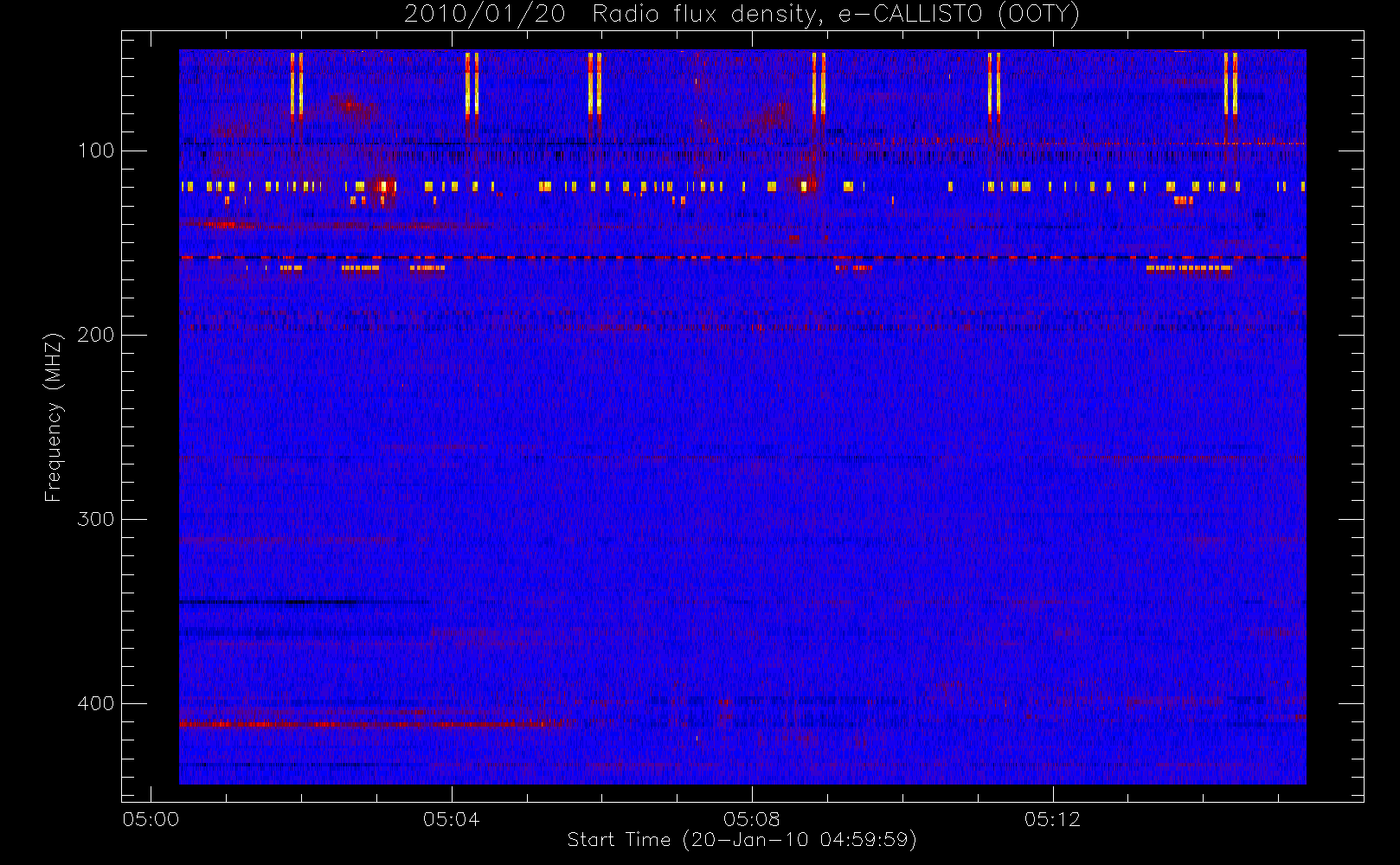
Task: Select the 200 frequency tick label
Action: [x=96, y=335]
